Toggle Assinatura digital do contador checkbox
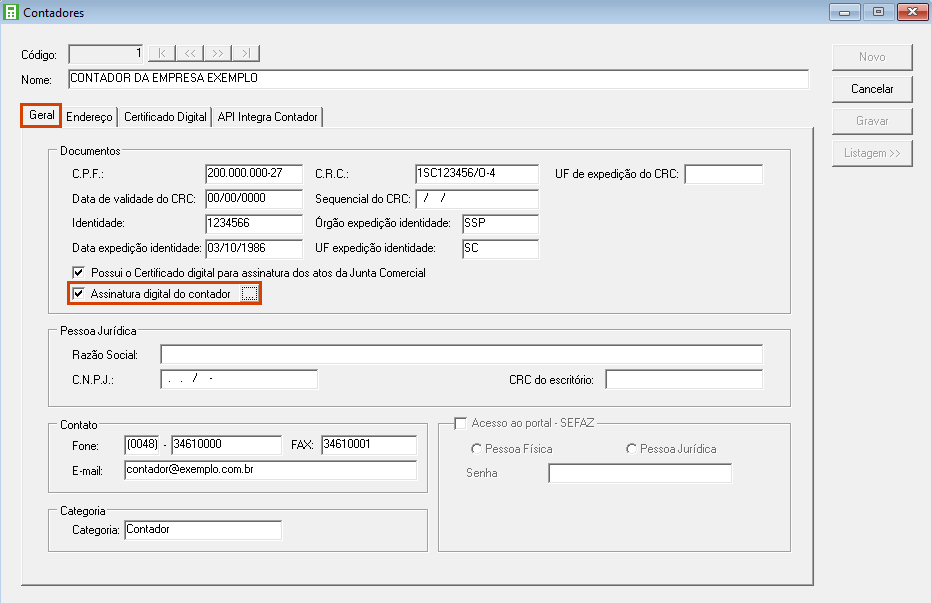This screenshot has width=932, height=603. 78,294
